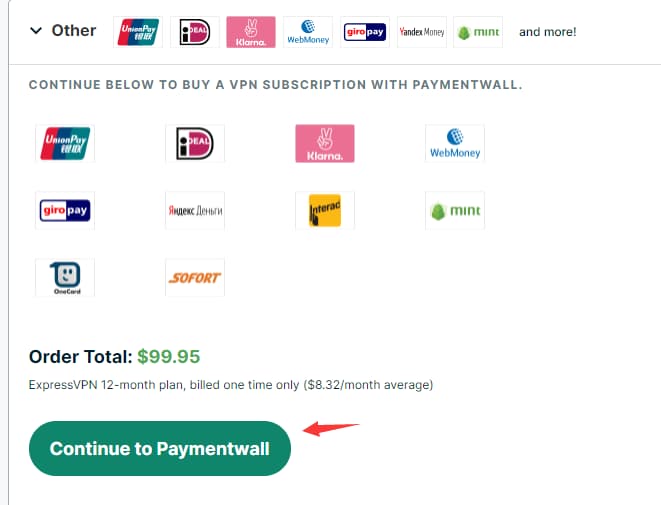The width and height of the screenshot is (661, 505).
Task: Click Continue to Paymentwall button
Action: (x=160, y=449)
